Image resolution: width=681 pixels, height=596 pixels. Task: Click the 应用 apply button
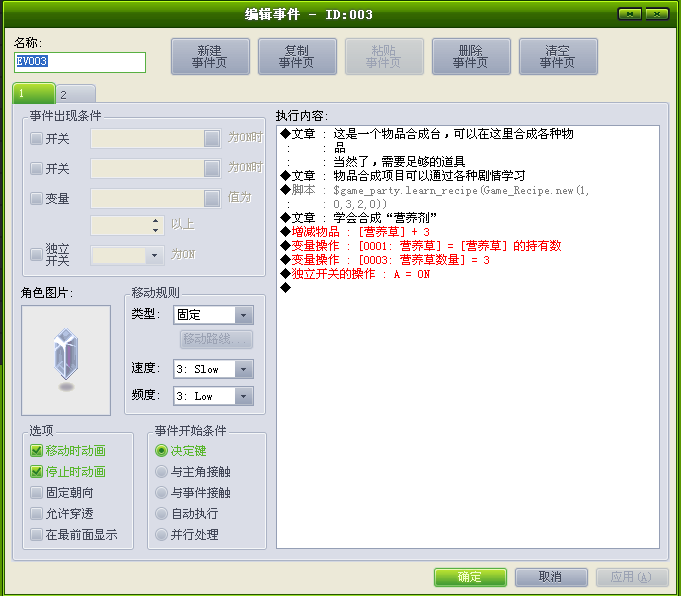pyautogui.click(x=632, y=577)
